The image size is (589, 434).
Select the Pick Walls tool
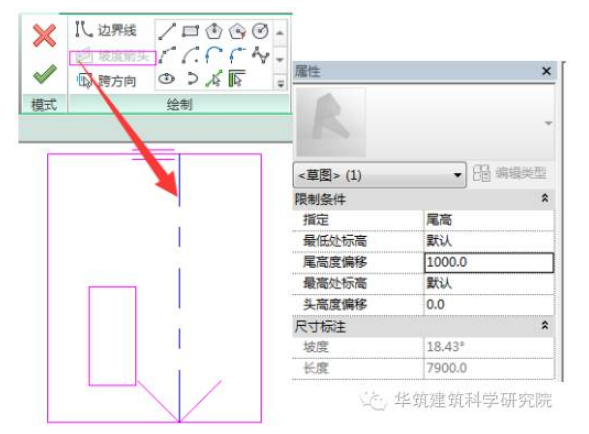click(x=237, y=79)
